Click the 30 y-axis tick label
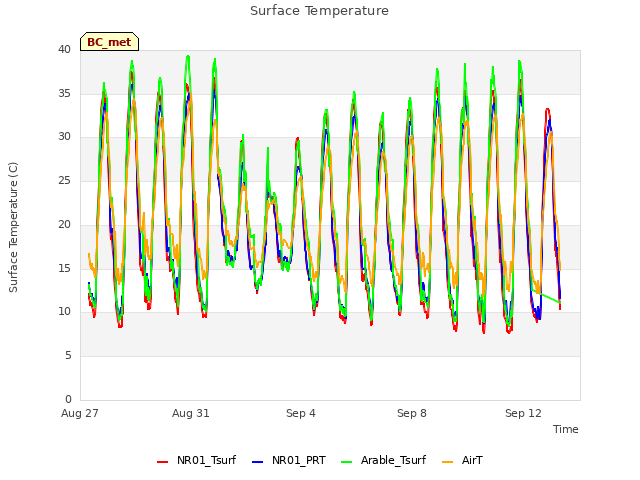Screen dimensions: 640x480 tap(64, 137)
